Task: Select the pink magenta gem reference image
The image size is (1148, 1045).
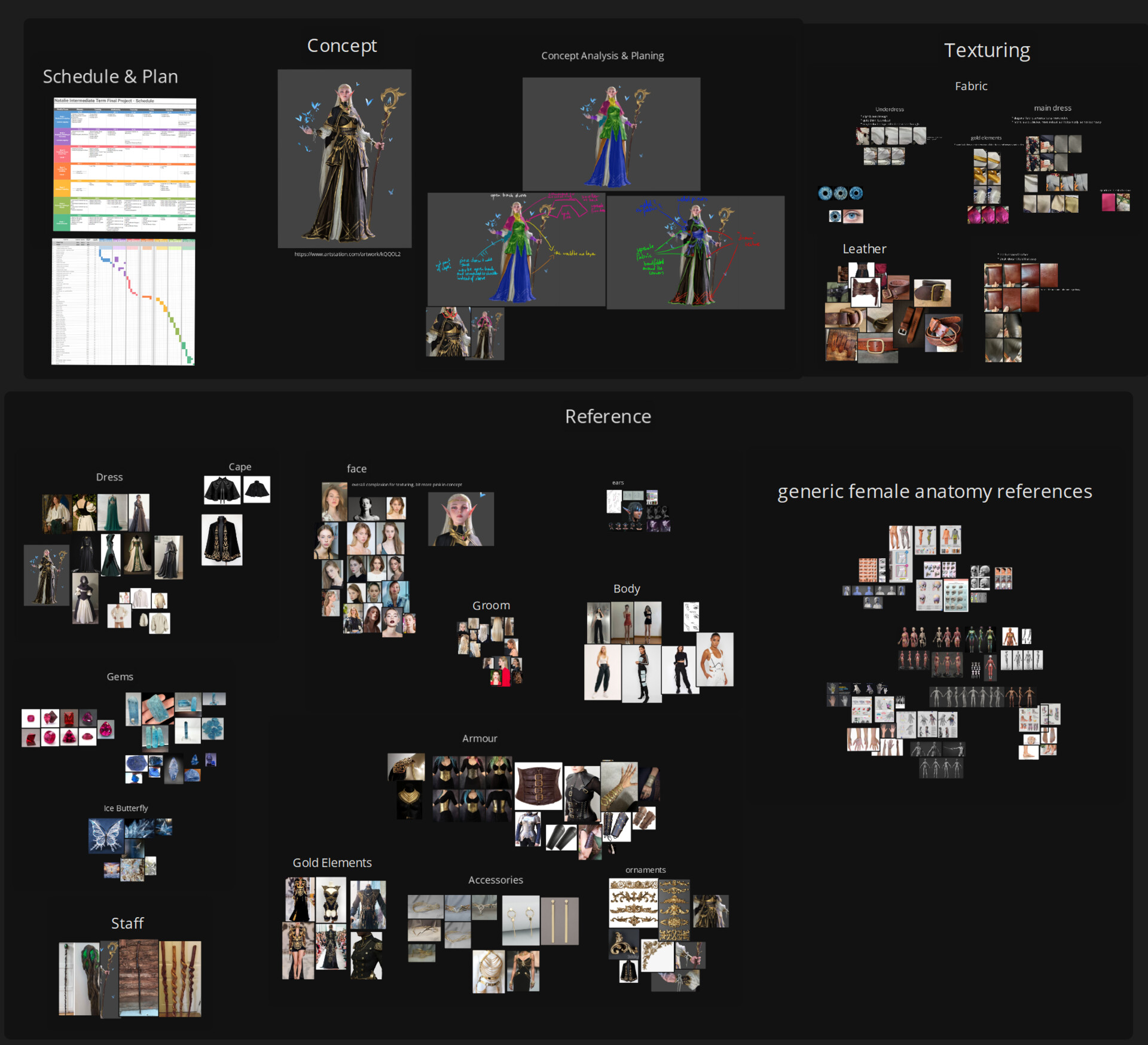Action: point(106,729)
